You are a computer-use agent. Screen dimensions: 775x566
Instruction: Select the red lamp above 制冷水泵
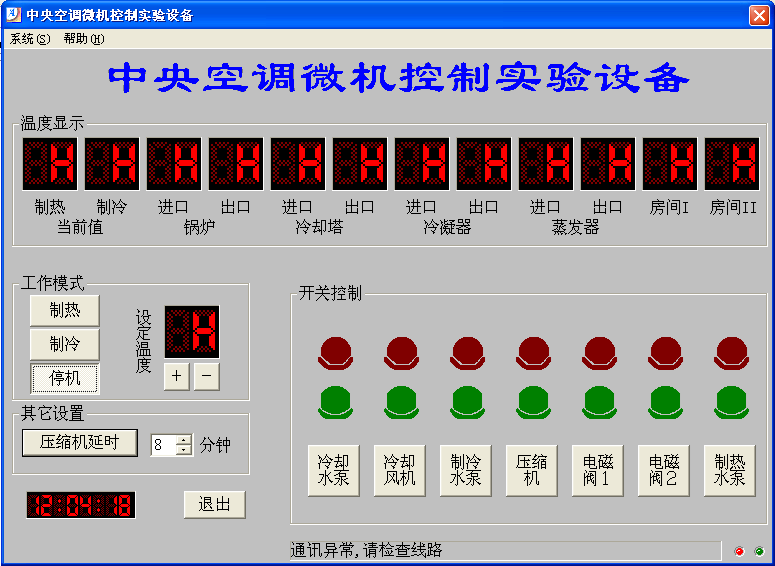(468, 351)
